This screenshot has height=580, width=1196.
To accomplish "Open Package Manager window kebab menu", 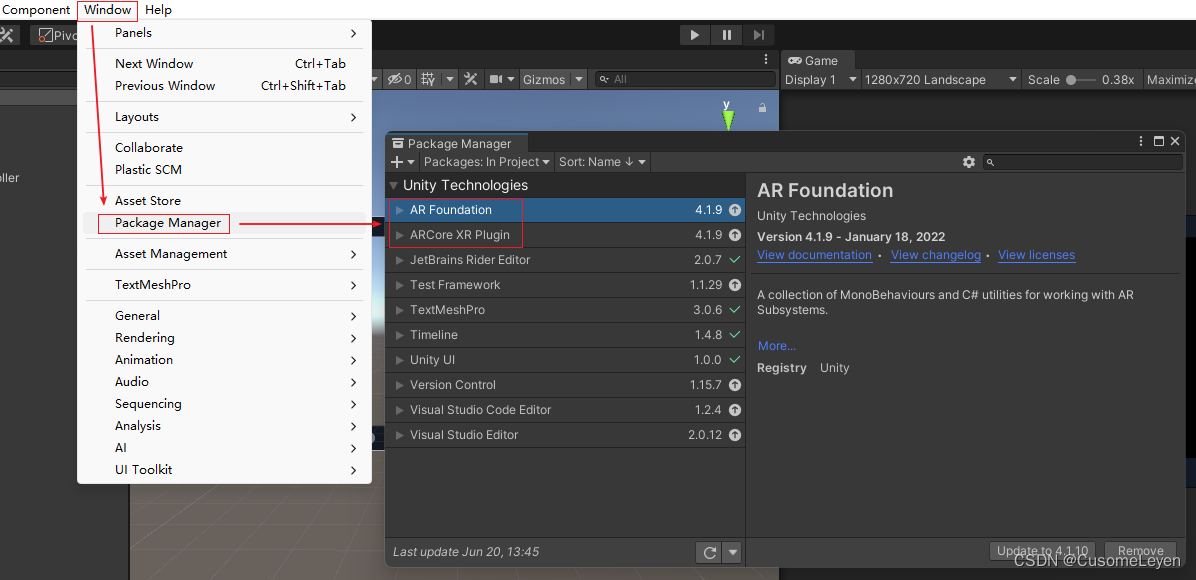I will tap(1141, 141).
